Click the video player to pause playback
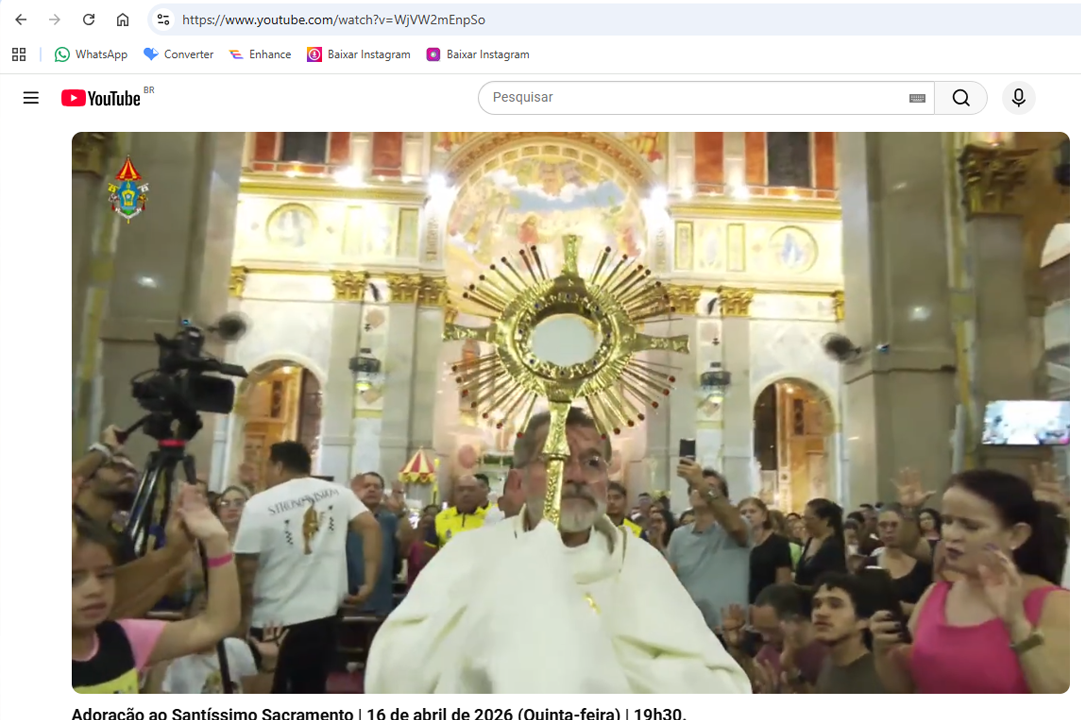Viewport: 1081px width, 720px height. (570, 412)
